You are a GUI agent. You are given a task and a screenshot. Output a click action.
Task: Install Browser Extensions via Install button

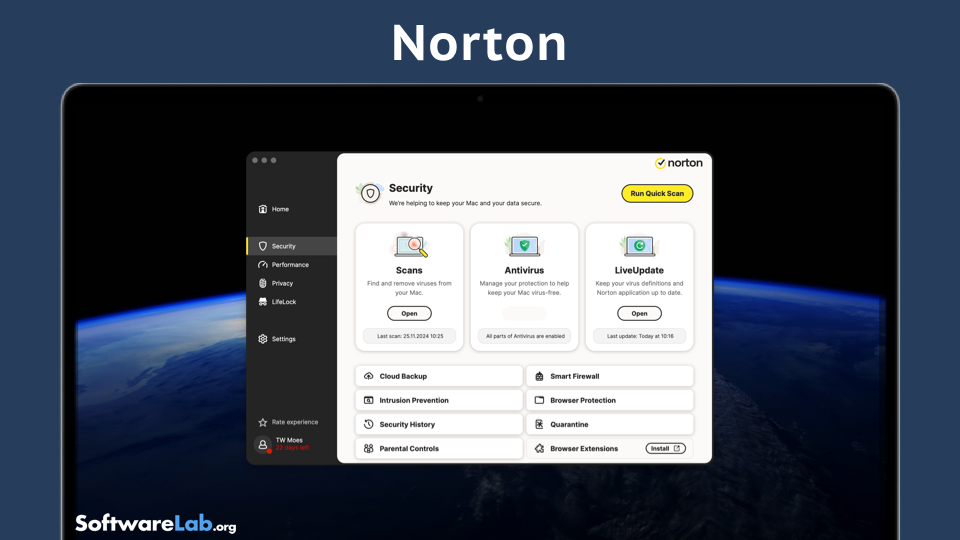(665, 448)
